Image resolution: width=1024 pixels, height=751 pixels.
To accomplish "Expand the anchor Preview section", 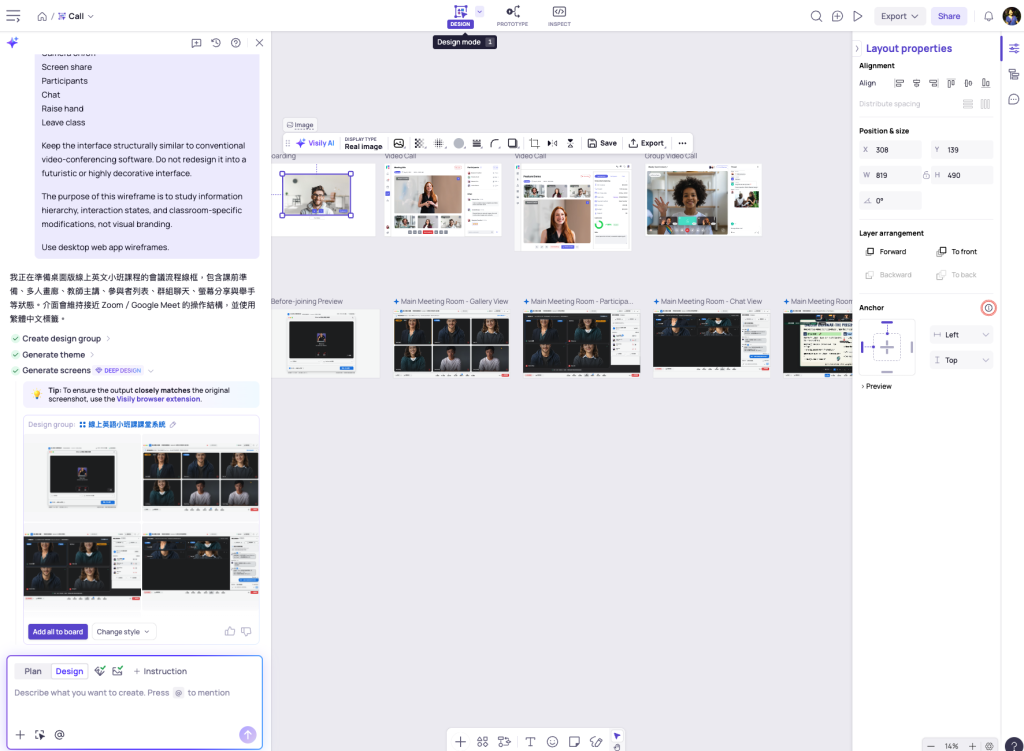I will tap(876, 386).
